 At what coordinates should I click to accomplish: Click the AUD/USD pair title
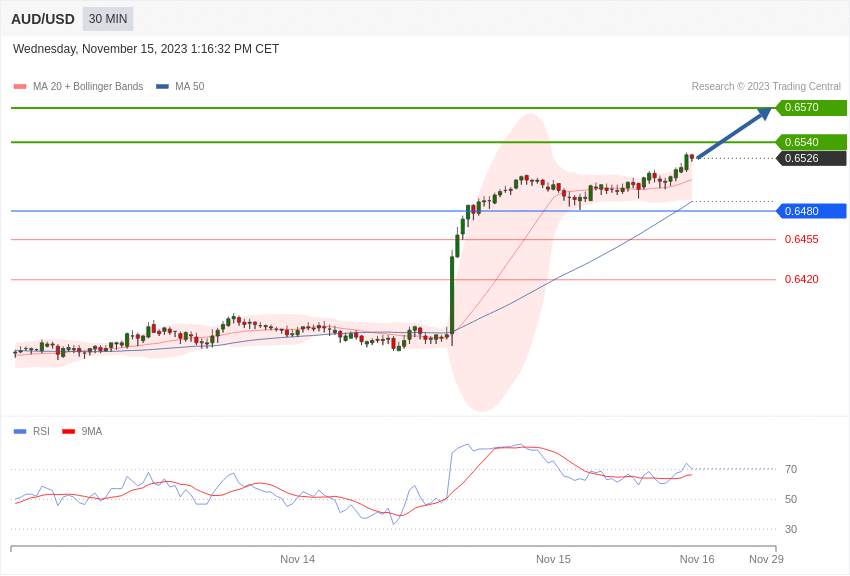(x=43, y=19)
